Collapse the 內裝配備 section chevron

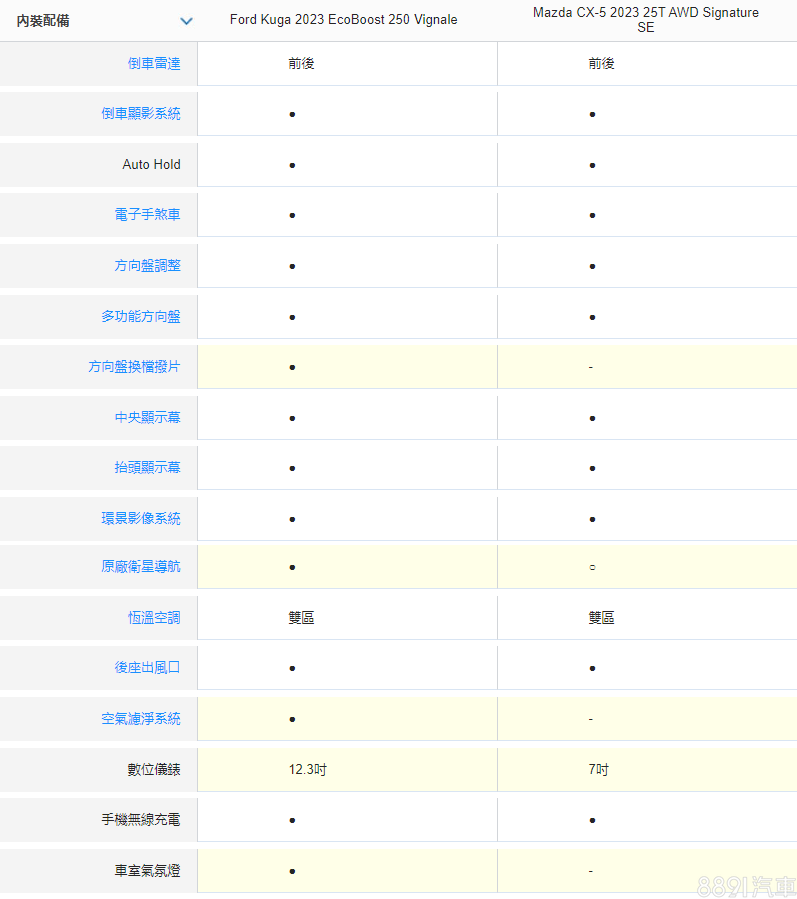pyautogui.click(x=186, y=21)
